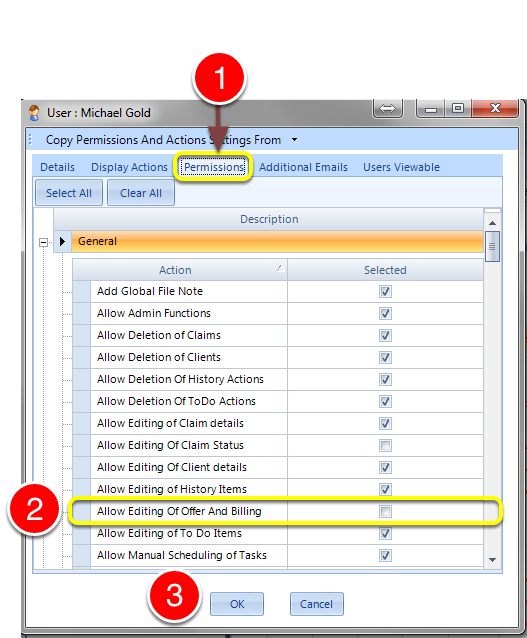Click the Select All button
The image size is (527, 638).
click(69, 193)
